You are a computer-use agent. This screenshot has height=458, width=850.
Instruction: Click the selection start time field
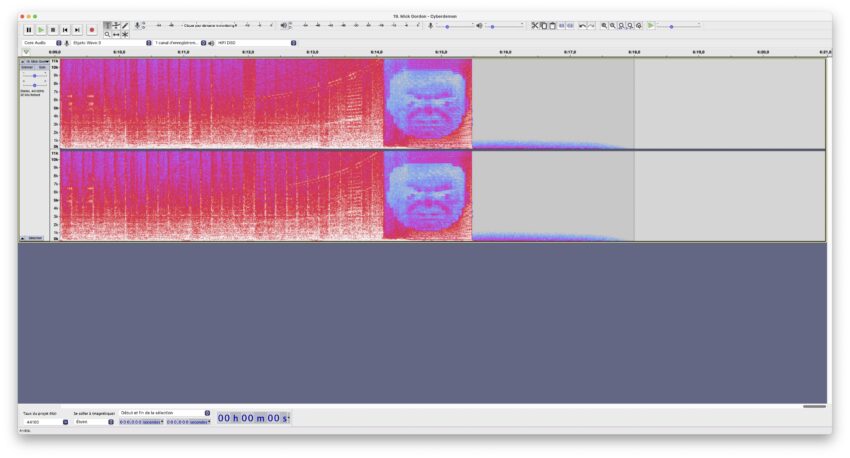(x=141, y=422)
